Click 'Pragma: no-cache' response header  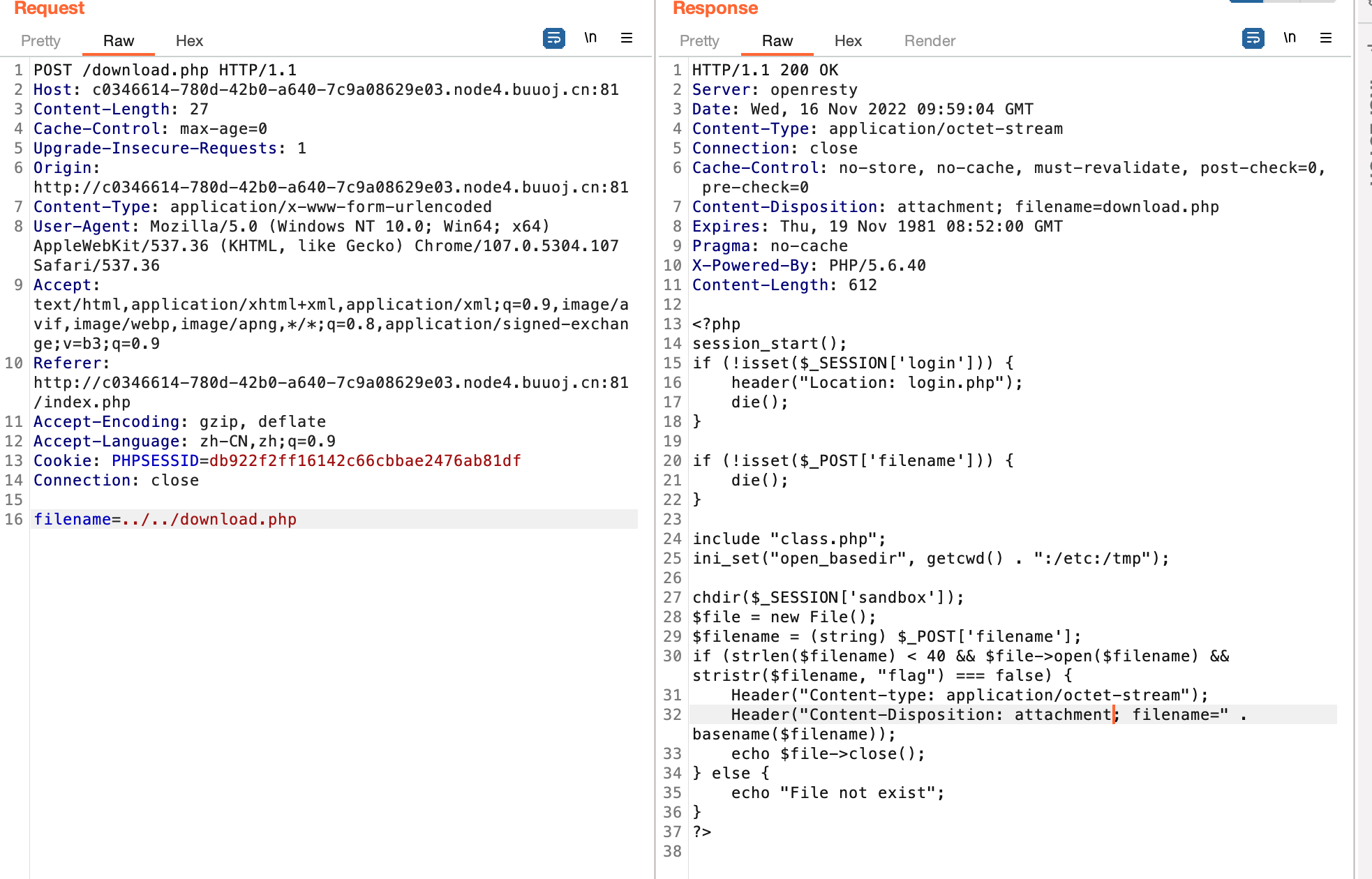[770, 246]
